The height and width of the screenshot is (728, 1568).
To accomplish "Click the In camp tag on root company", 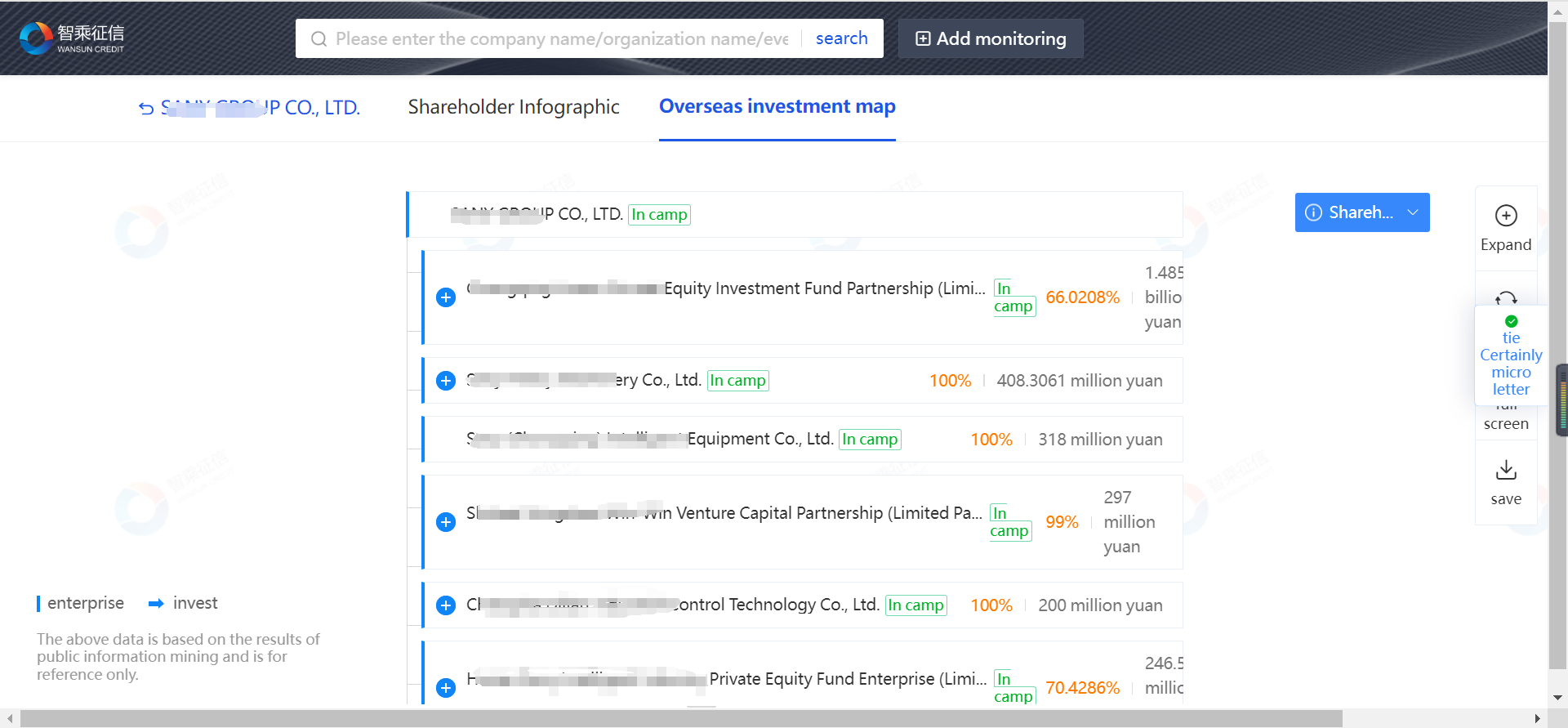I will 659,214.
